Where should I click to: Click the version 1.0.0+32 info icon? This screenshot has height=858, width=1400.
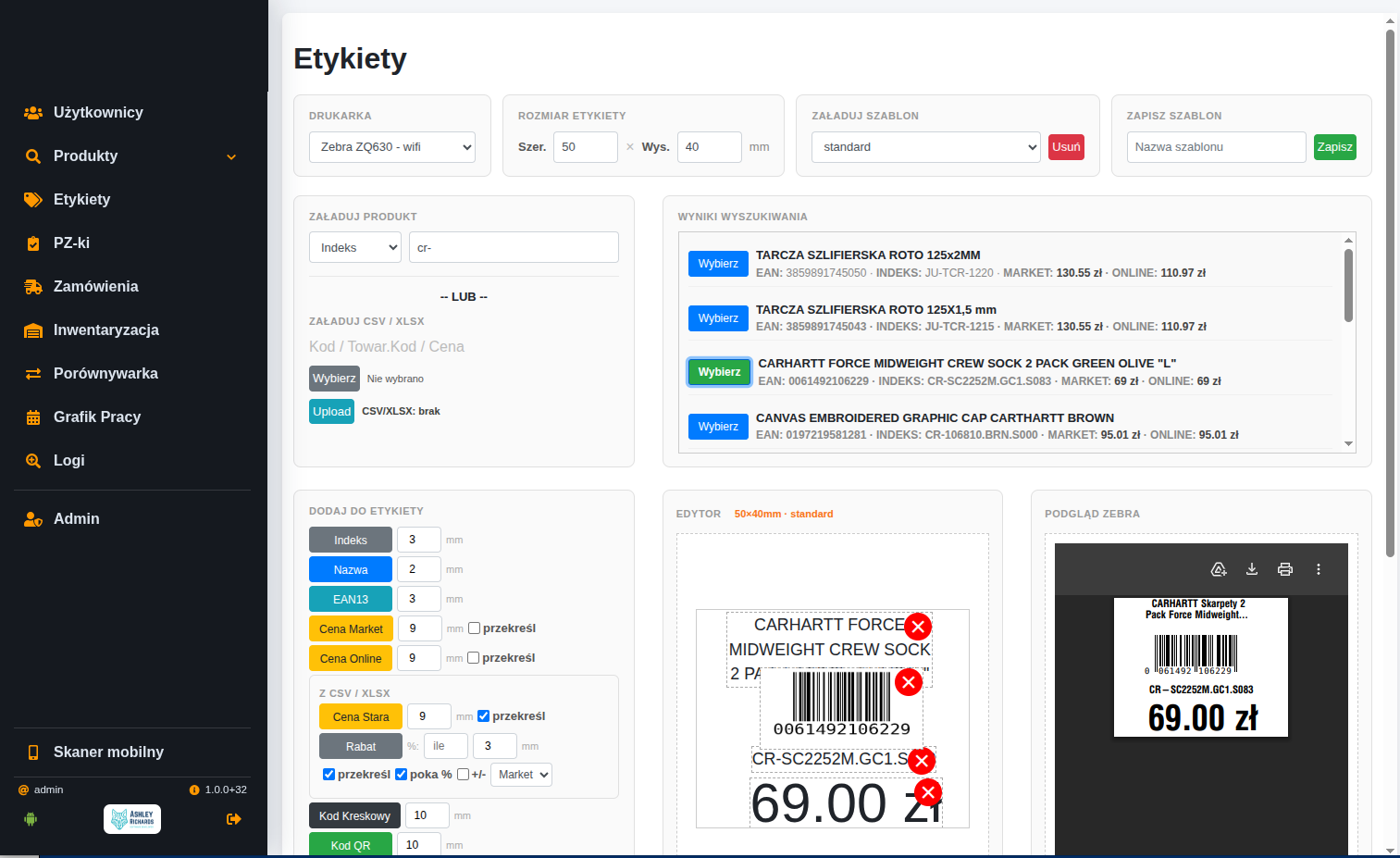click(194, 790)
